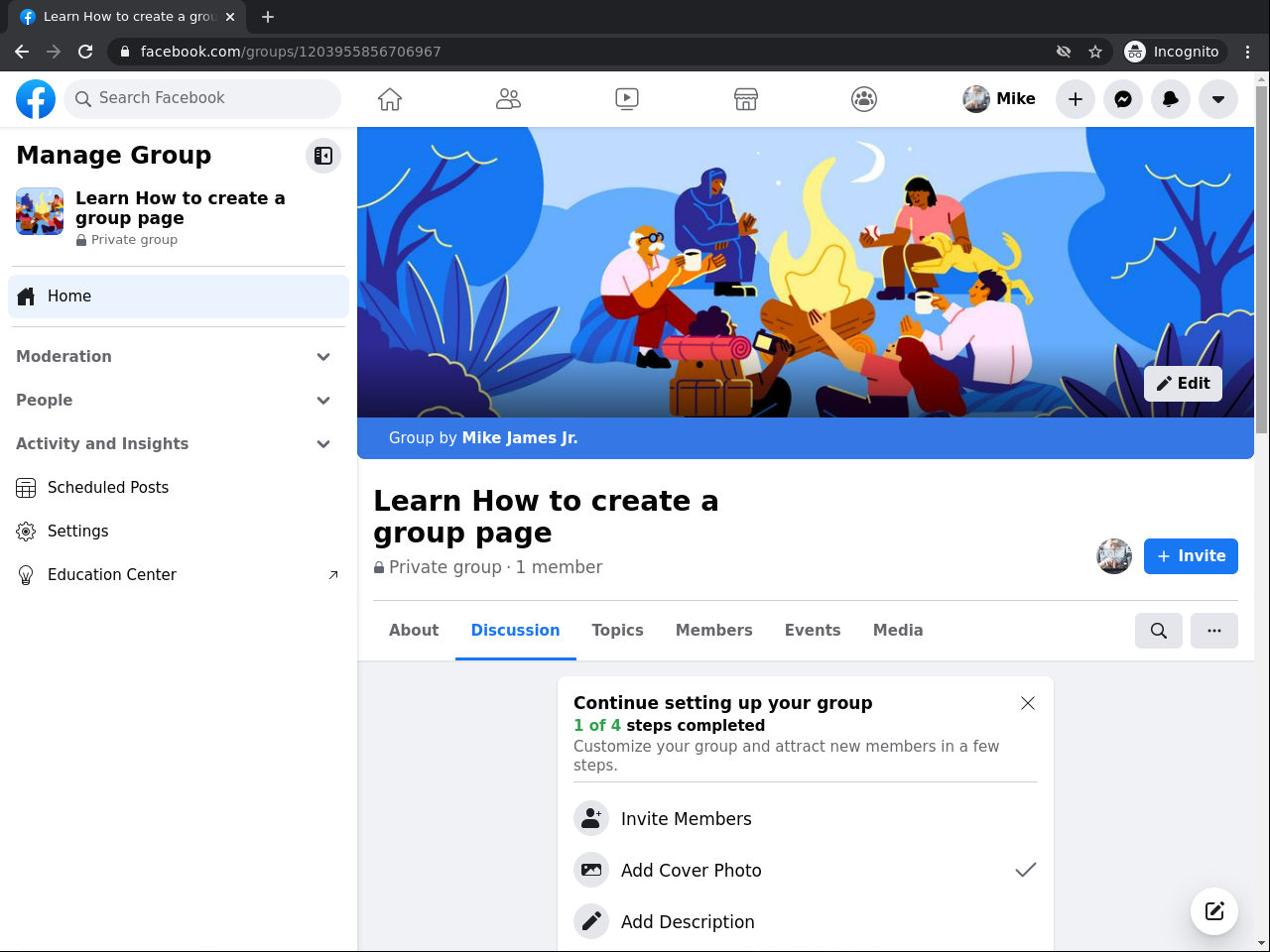The width and height of the screenshot is (1270, 952).
Task: Open Scheduled Posts in the sidebar
Action: click(179, 488)
